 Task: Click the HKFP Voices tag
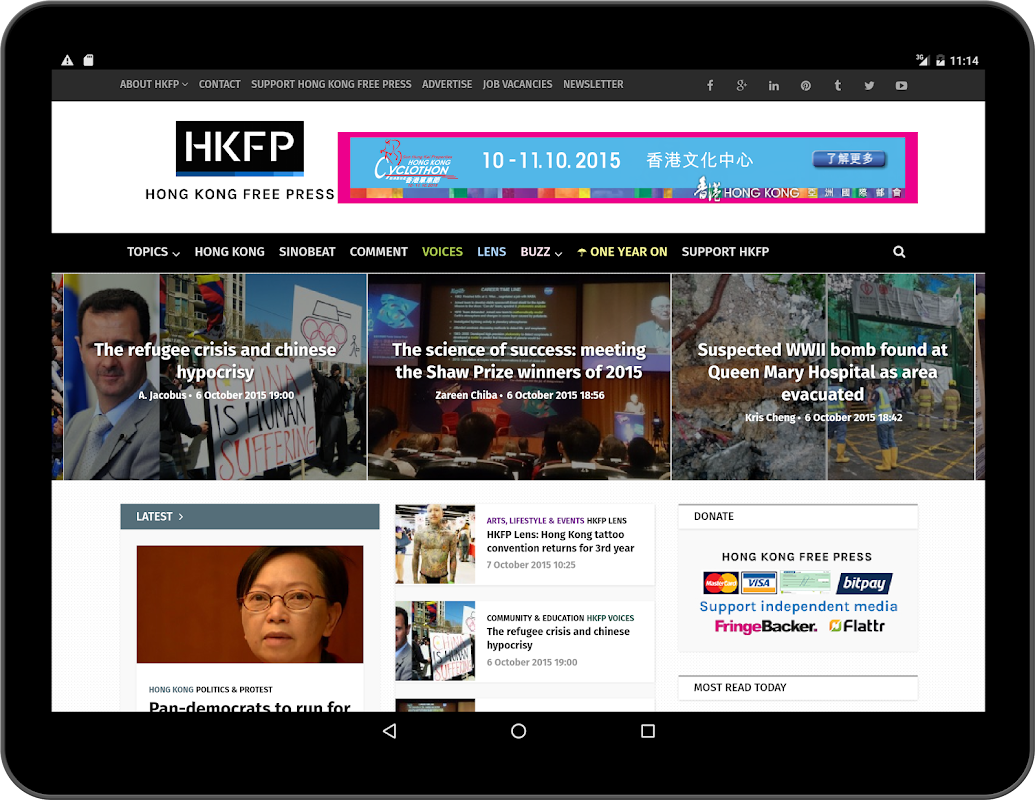click(611, 618)
